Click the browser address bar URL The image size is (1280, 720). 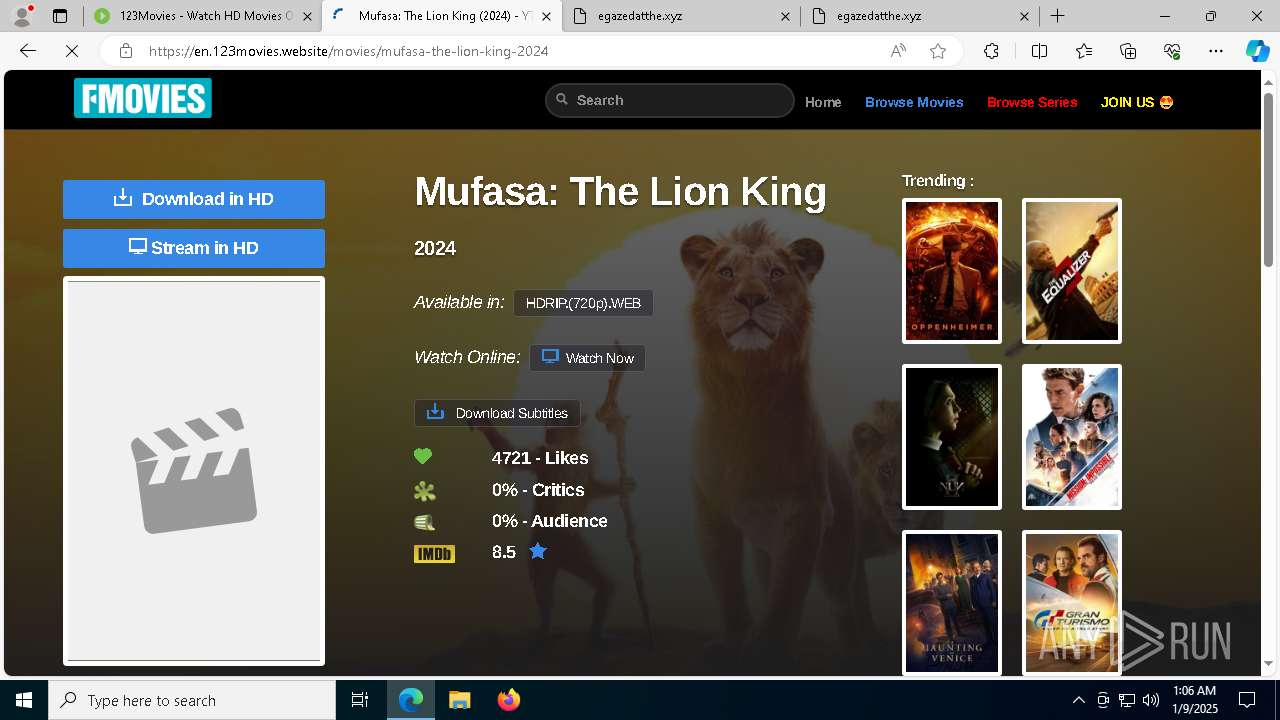pyautogui.click(x=348, y=51)
